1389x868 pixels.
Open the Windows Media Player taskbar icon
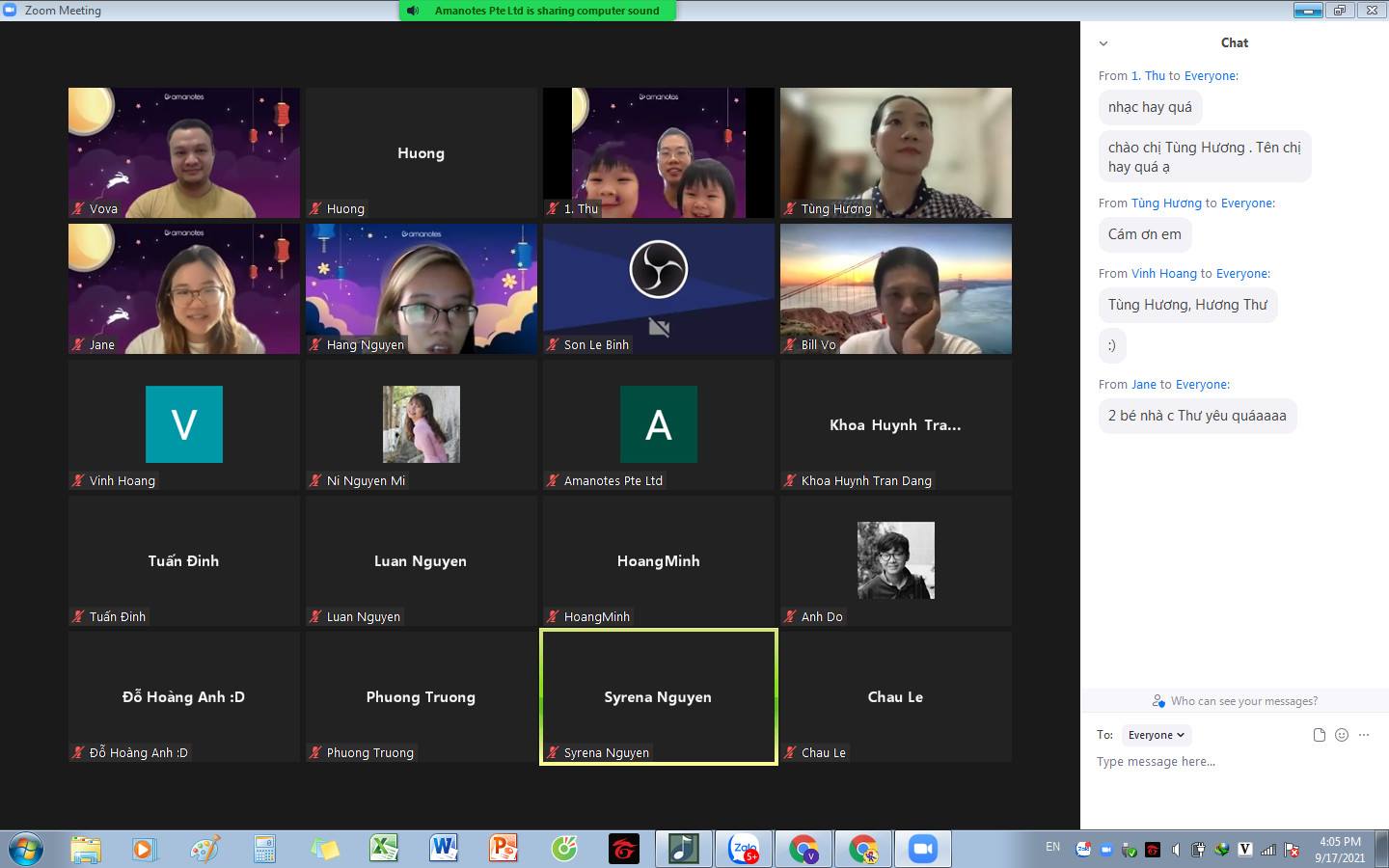pos(145,849)
